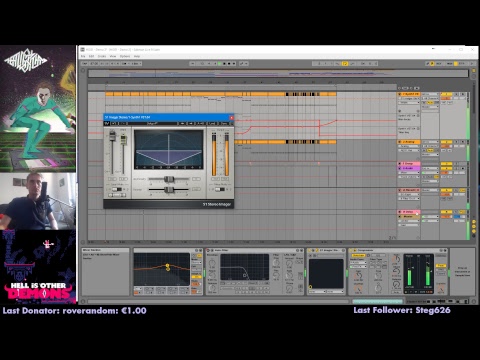Screen dimensions: 480x360
Task: Click the Record button in transport
Action: pyautogui.click(x=229, y=63)
